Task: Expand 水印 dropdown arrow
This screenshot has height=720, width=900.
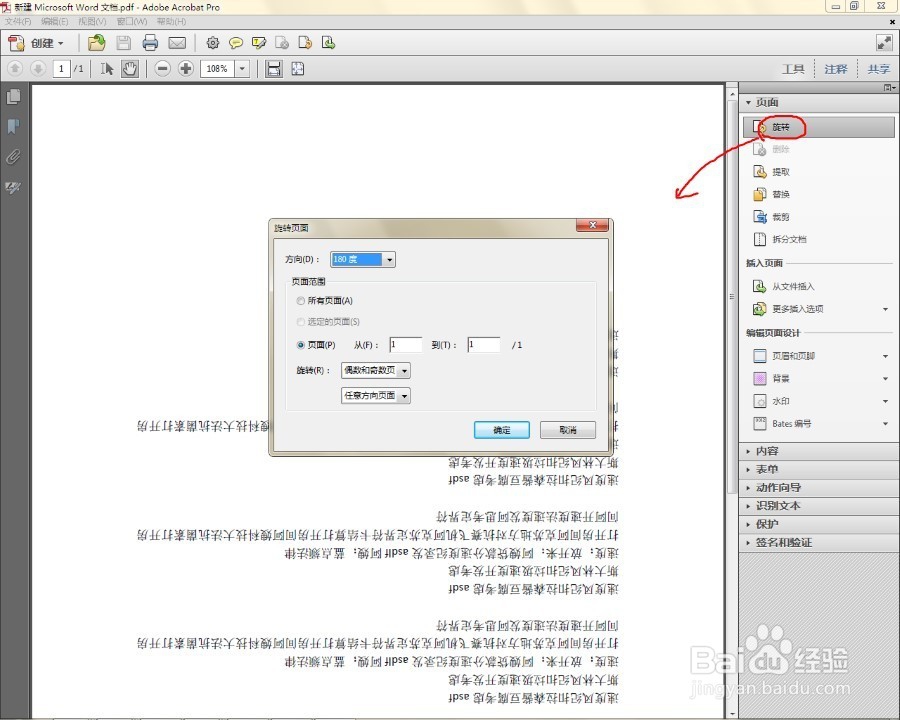Action: [886, 401]
